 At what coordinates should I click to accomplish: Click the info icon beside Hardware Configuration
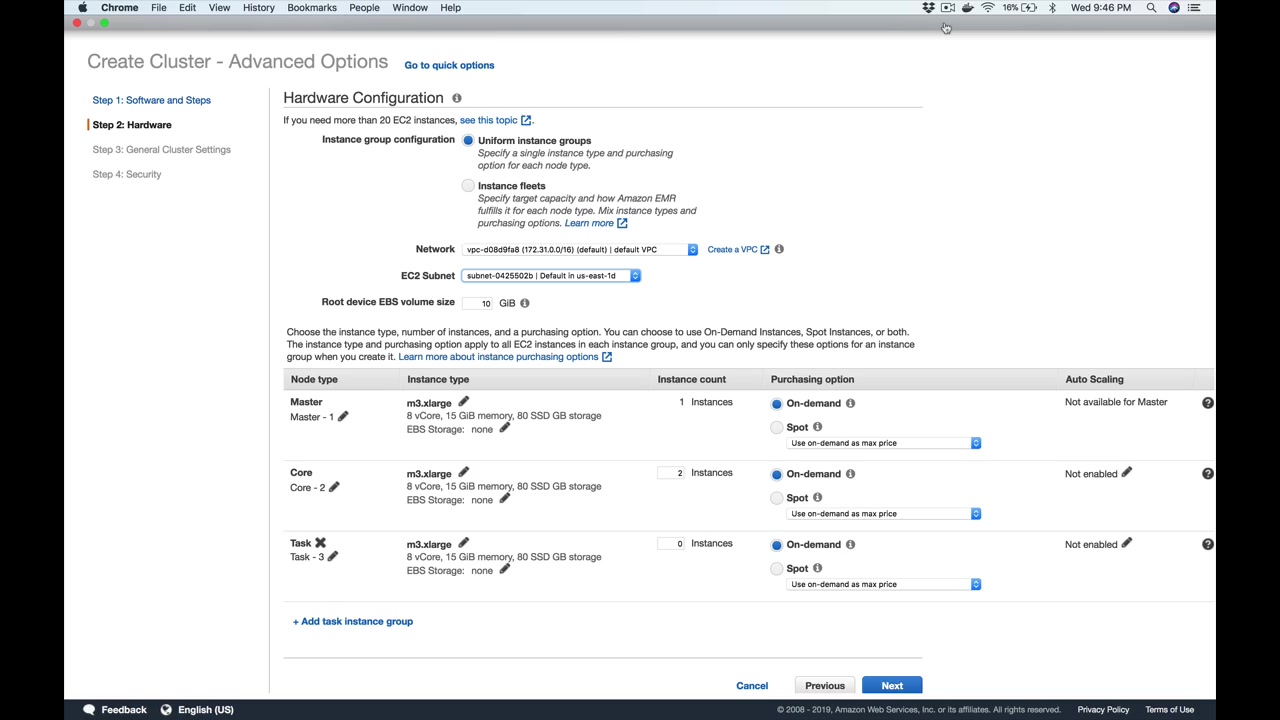(x=457, y=98)
